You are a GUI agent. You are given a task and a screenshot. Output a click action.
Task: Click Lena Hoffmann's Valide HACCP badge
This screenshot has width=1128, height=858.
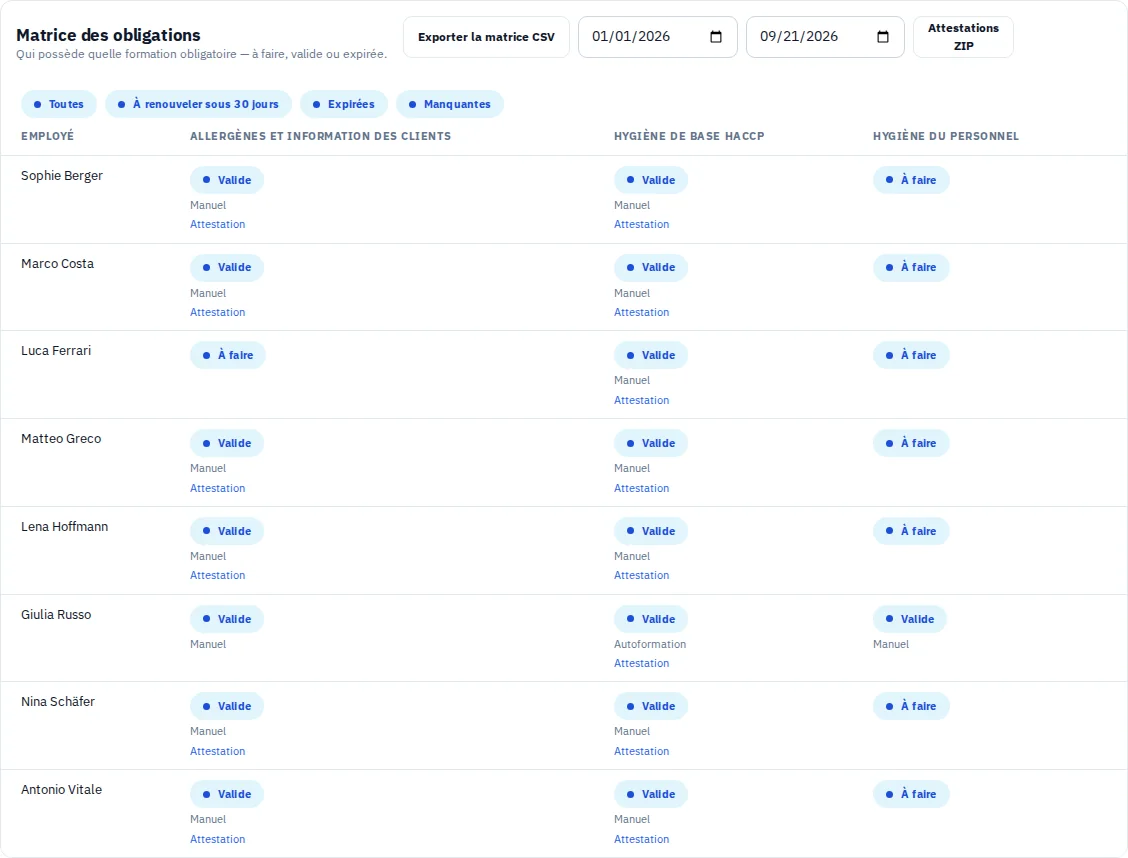[650, 531]
